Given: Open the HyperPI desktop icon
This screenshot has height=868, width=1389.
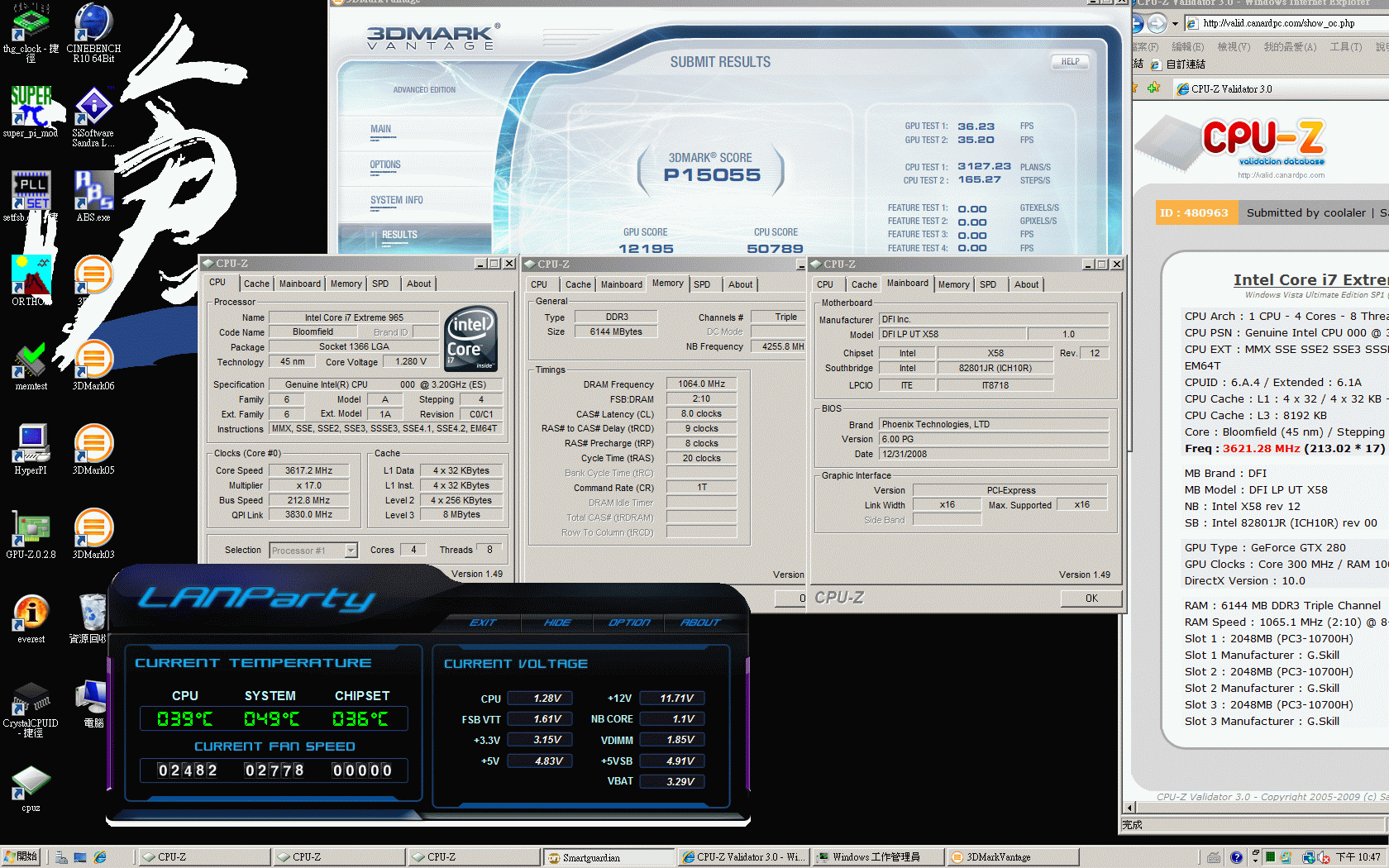Looking at the screenshot, I should coord(31,446).
